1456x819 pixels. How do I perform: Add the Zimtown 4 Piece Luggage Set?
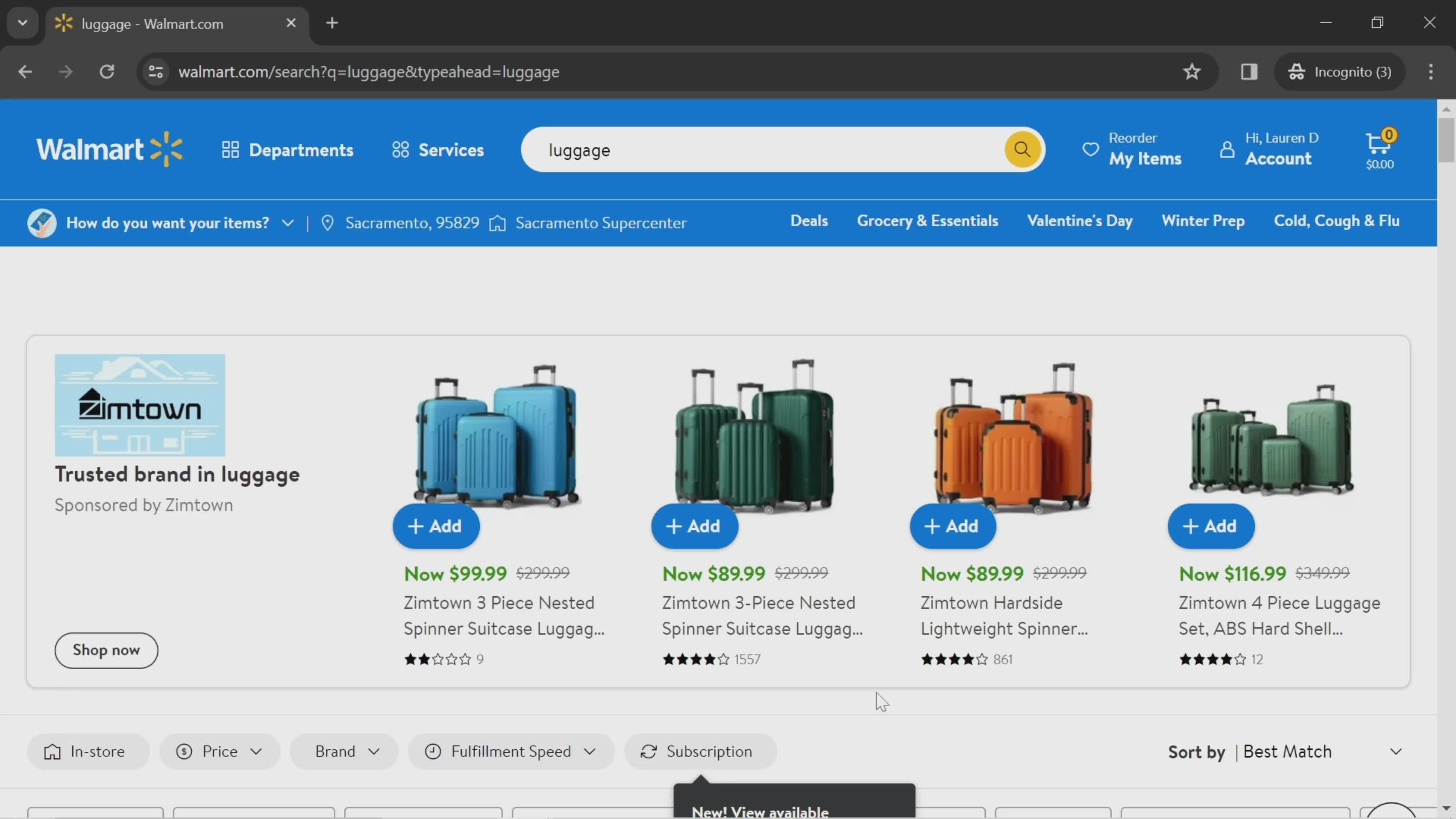(1211, 526)
